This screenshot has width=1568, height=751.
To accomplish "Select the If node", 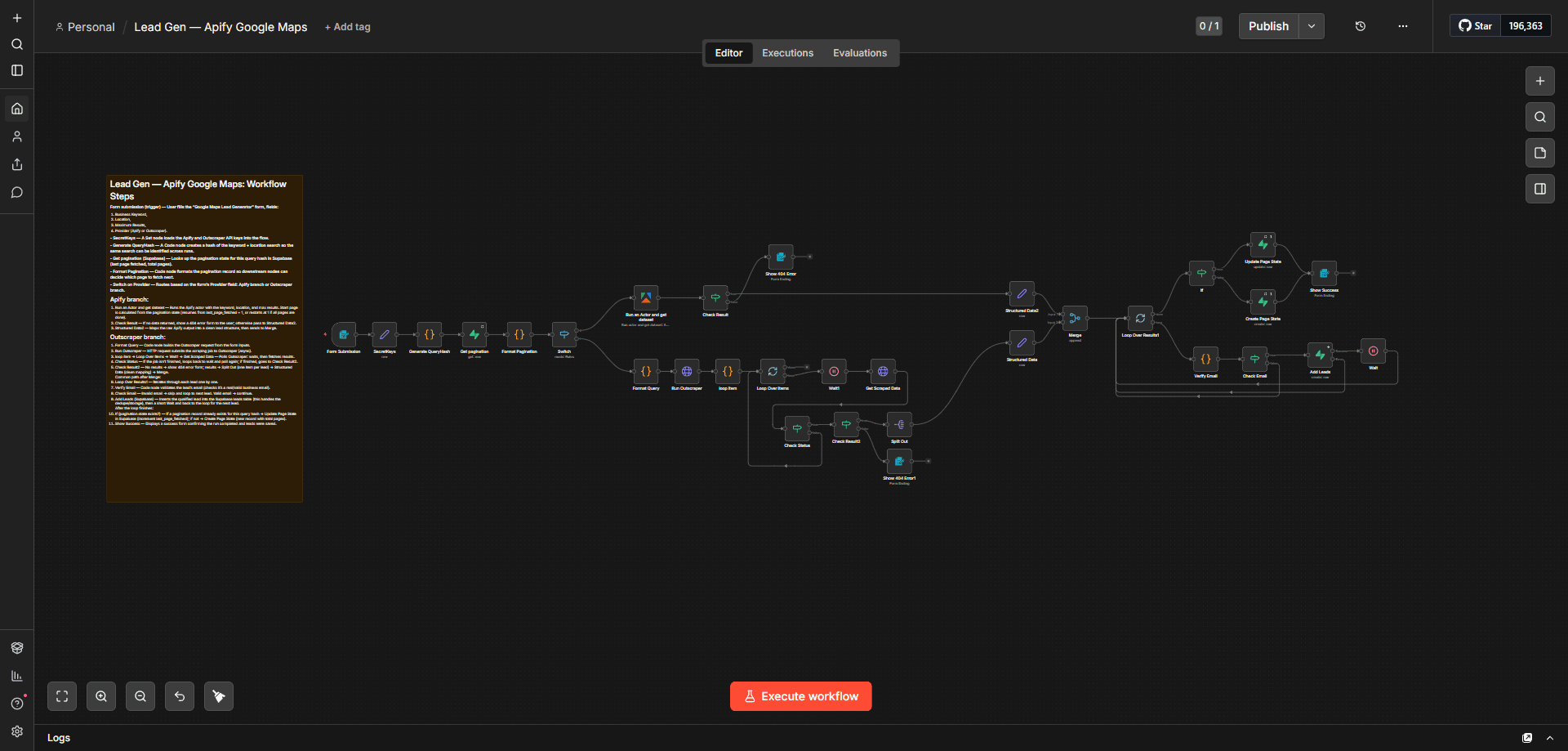I will tap(1201, 273).
